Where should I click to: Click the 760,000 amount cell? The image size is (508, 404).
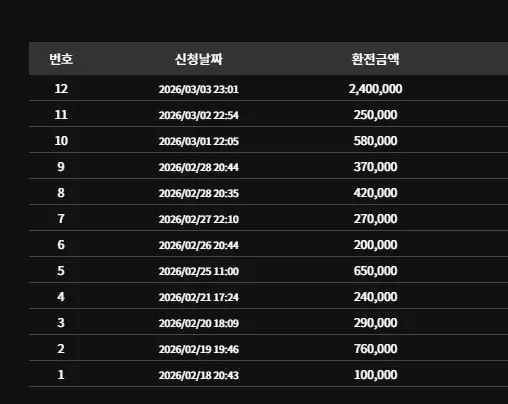click(x=375, y=349)
